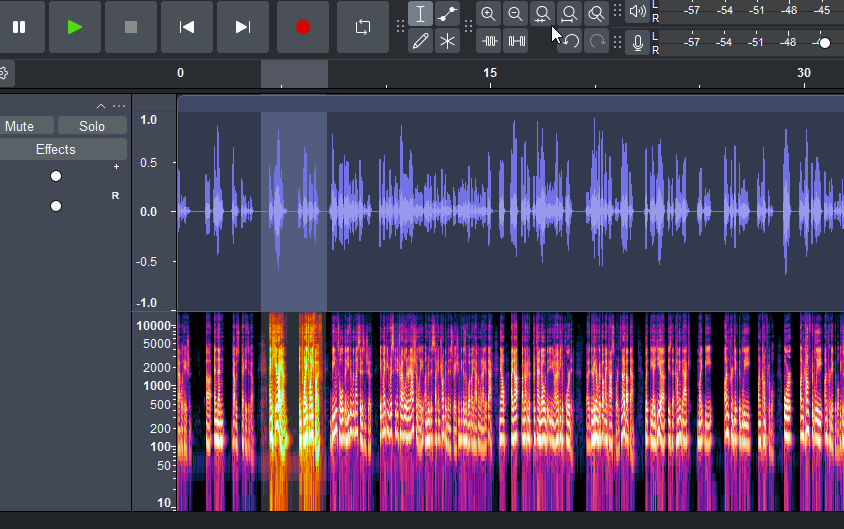844x529 pixels.
Task: Click the -0.5 label on amplitude scale
Action: (x=147, y=262)
